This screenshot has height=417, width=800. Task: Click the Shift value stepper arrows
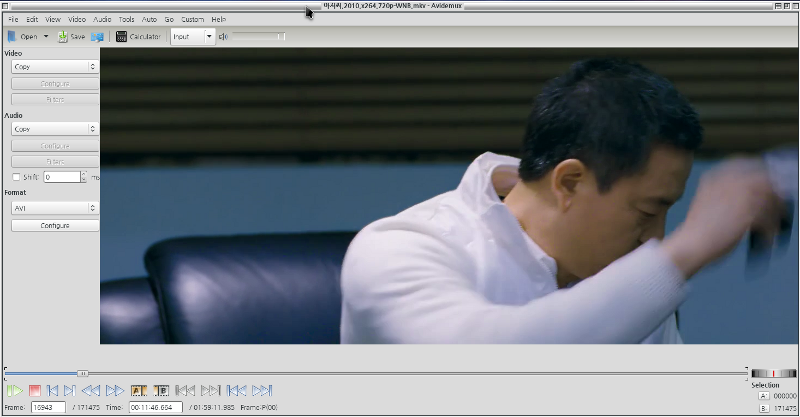pos(84,177)
